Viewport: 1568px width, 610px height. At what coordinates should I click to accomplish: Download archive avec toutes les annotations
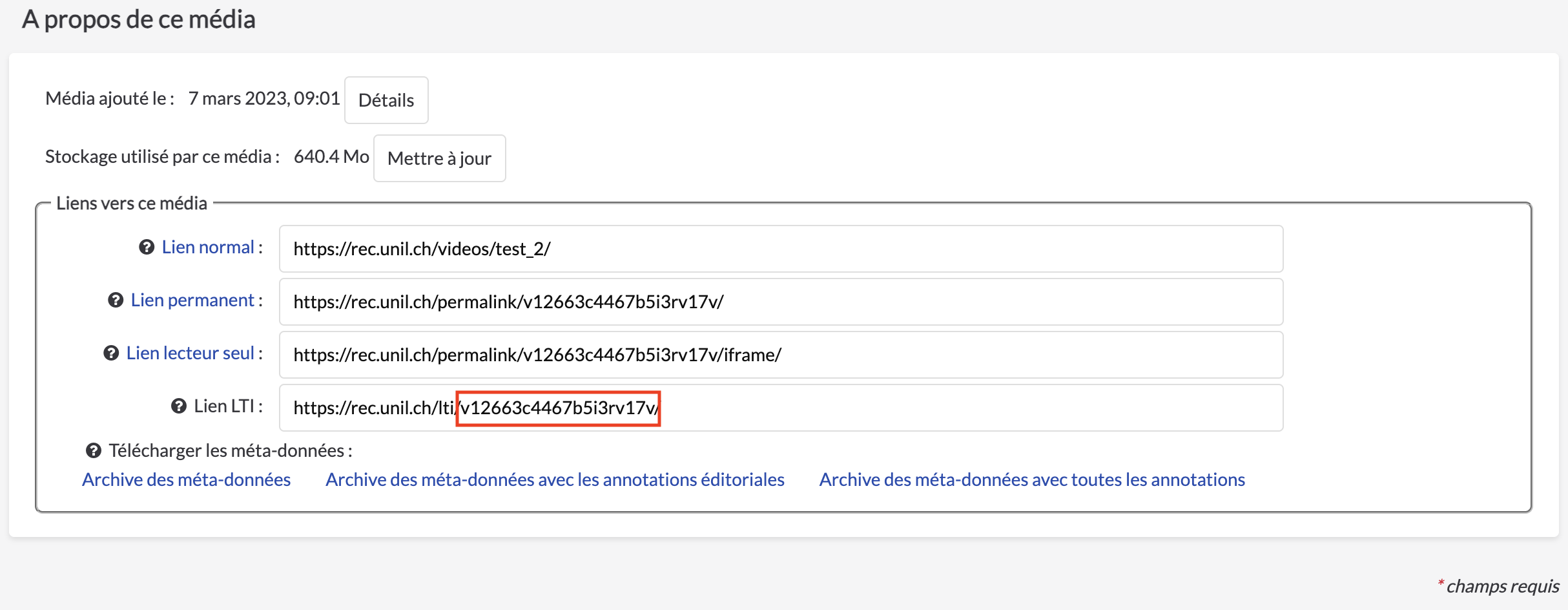pos(1032,479)
